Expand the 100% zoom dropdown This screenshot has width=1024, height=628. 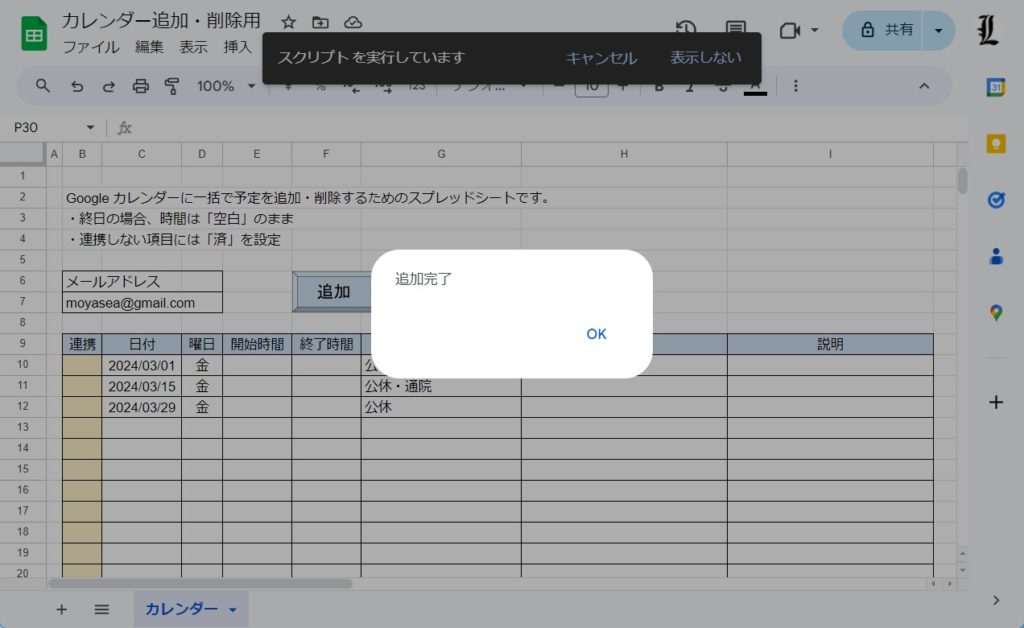click(x=225, y=86)
